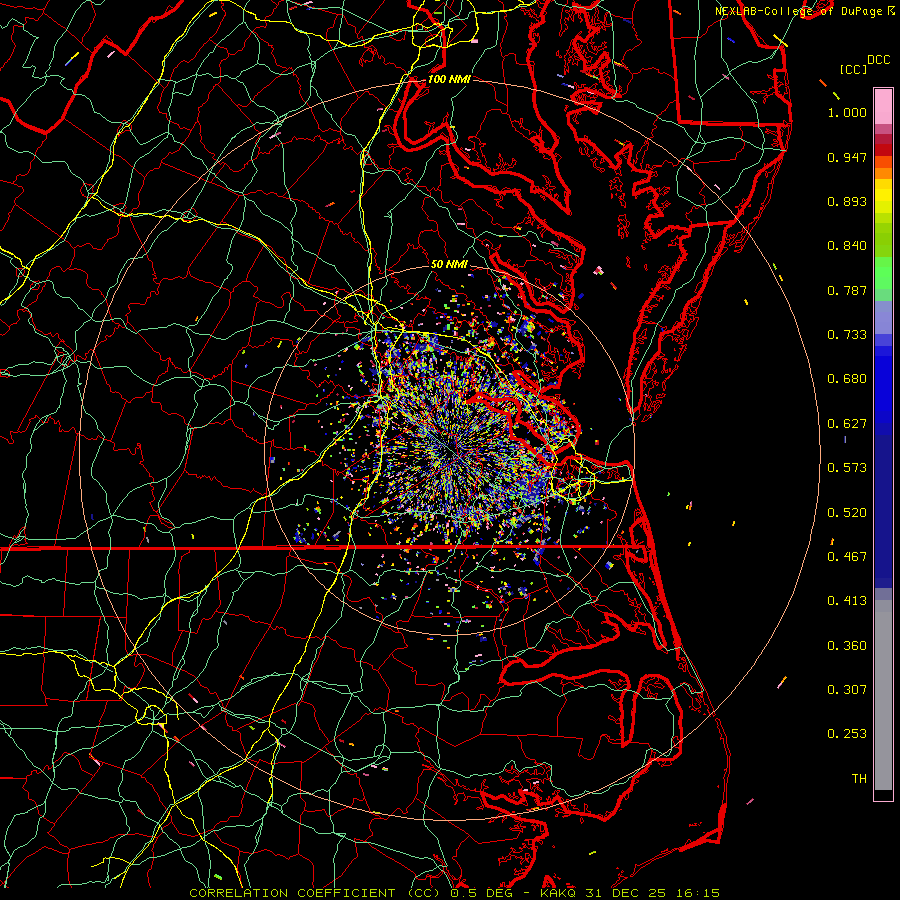Select the 0.253 scale value
900x900 pixels.
tap(847, 734)
